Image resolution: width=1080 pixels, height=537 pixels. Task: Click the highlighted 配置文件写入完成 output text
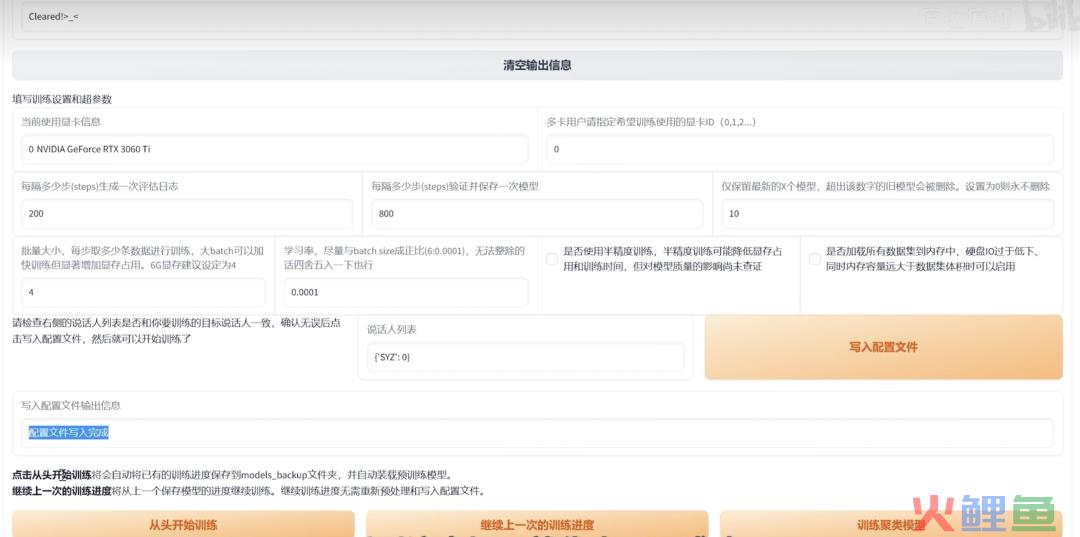(69, 432)
